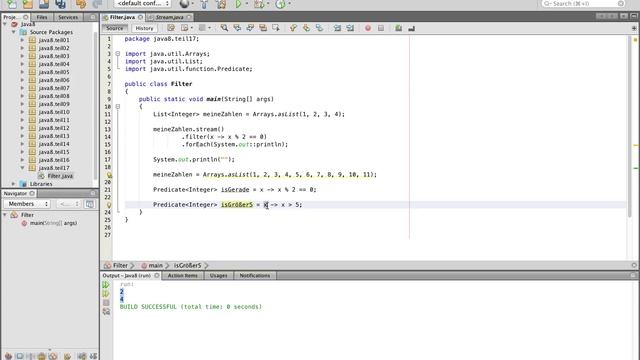
Task: Switch to the Notifications tab
Action: tap(255, 276)
